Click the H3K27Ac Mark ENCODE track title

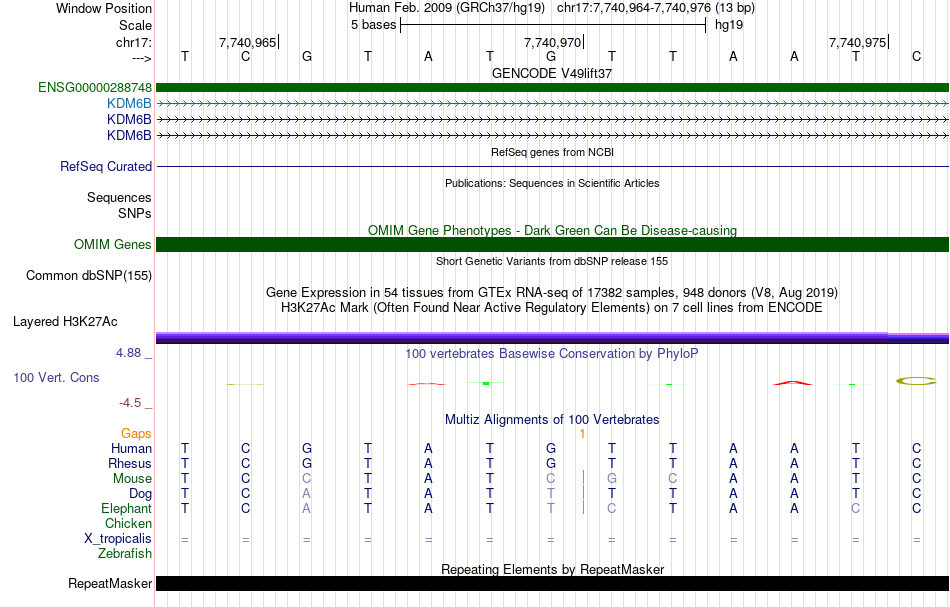[x=552, y=308]
